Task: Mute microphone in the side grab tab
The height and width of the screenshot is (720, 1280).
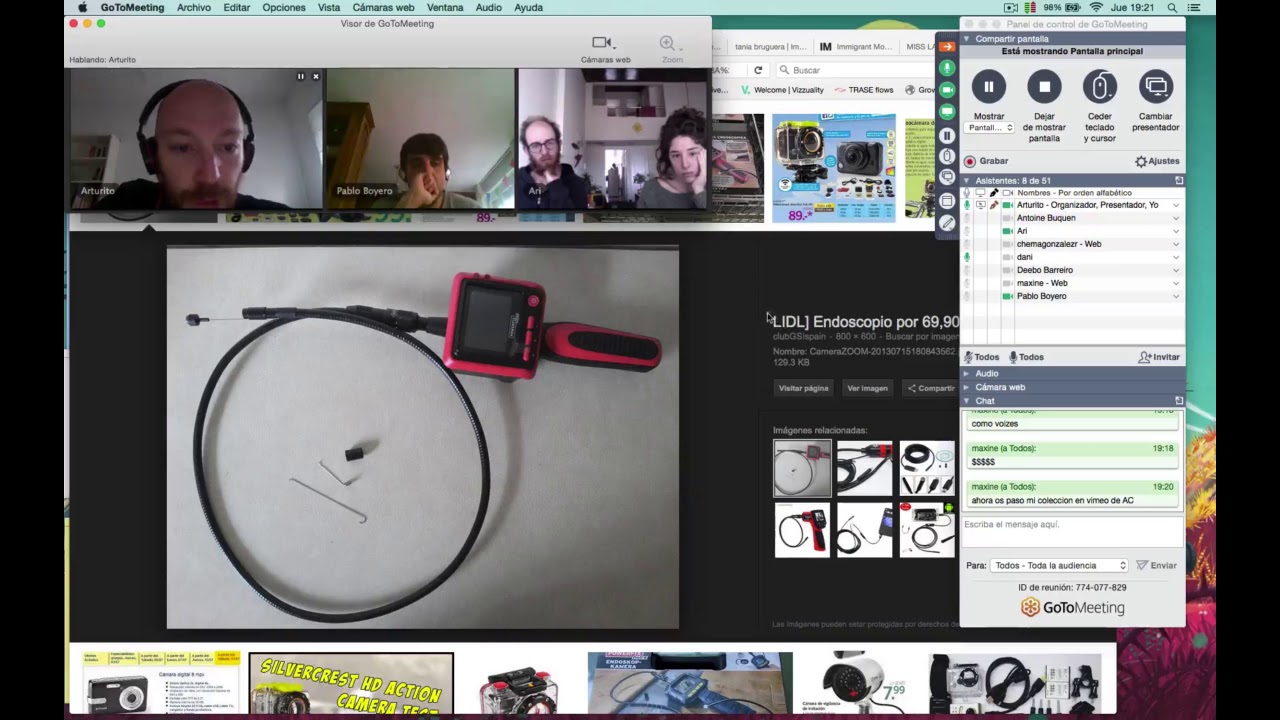Action: (947, 68)
